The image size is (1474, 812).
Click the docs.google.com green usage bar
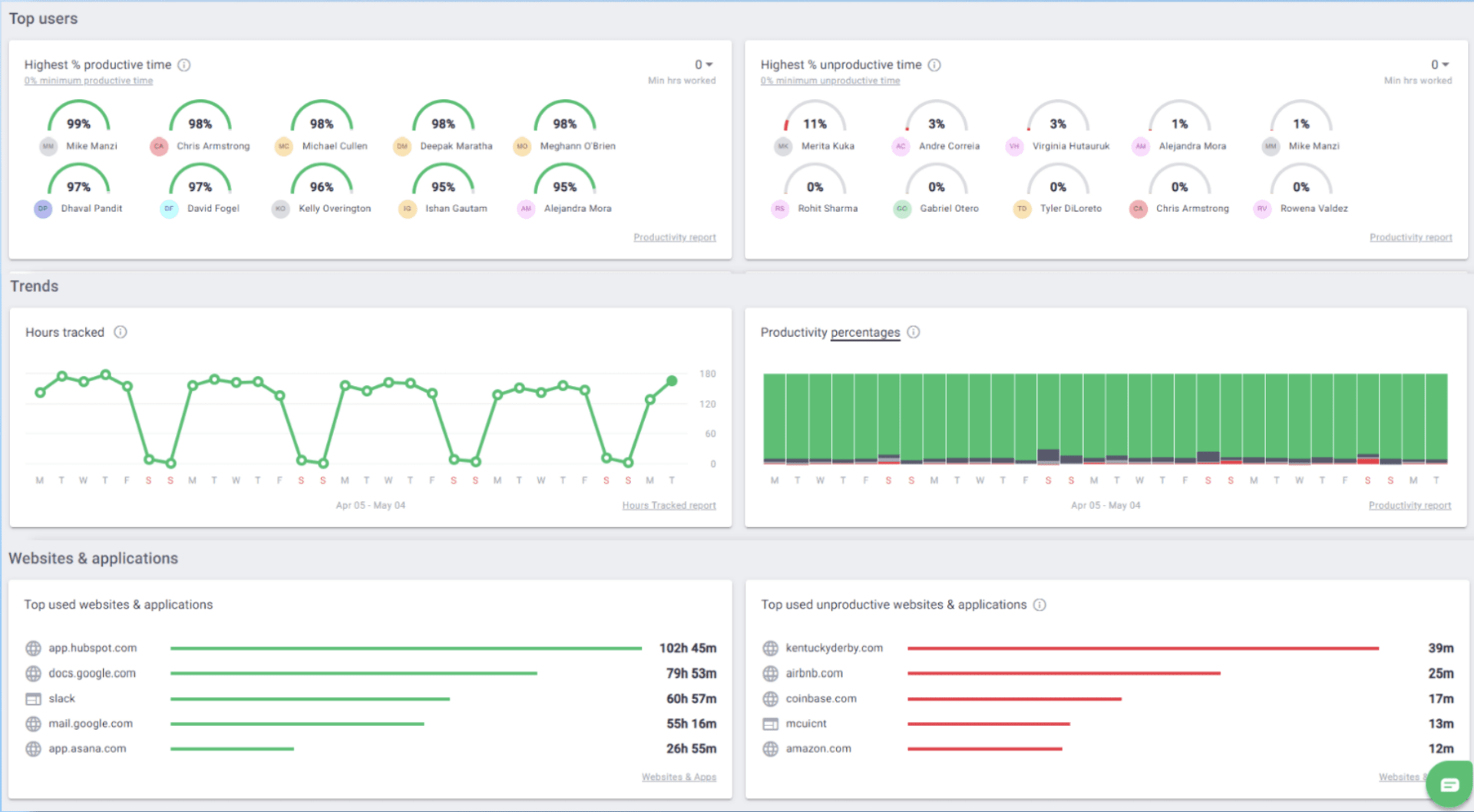353,674
